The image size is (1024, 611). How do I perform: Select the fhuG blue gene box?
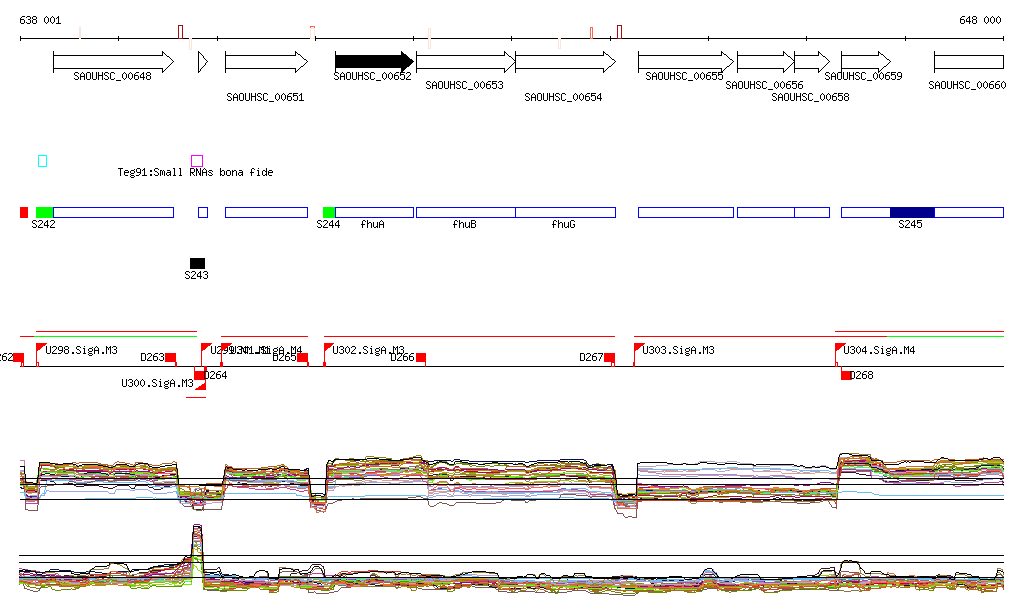pos(566,212)
